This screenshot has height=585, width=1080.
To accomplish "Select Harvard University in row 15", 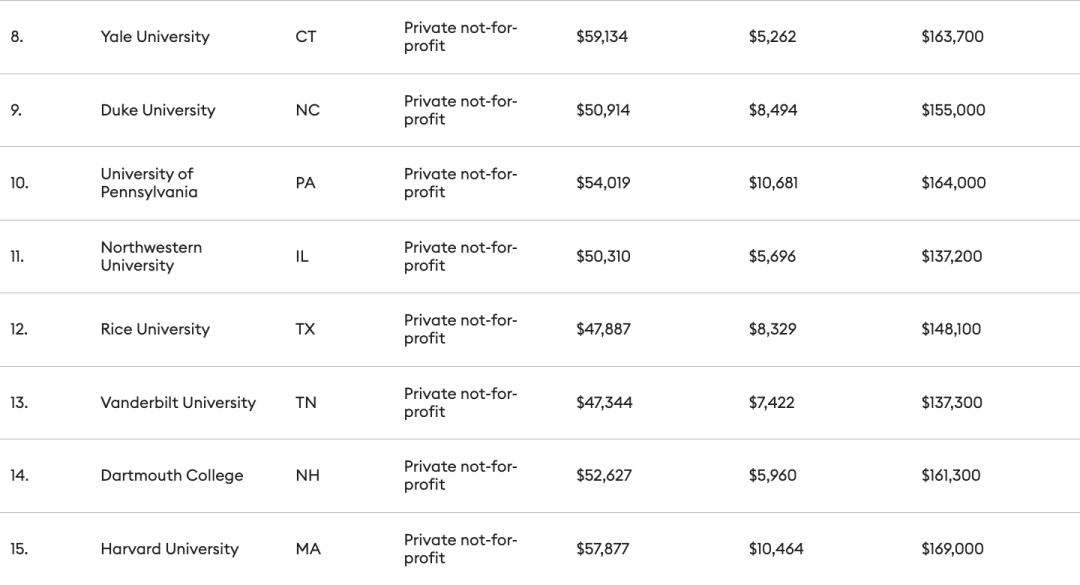I will pos(169,549).
